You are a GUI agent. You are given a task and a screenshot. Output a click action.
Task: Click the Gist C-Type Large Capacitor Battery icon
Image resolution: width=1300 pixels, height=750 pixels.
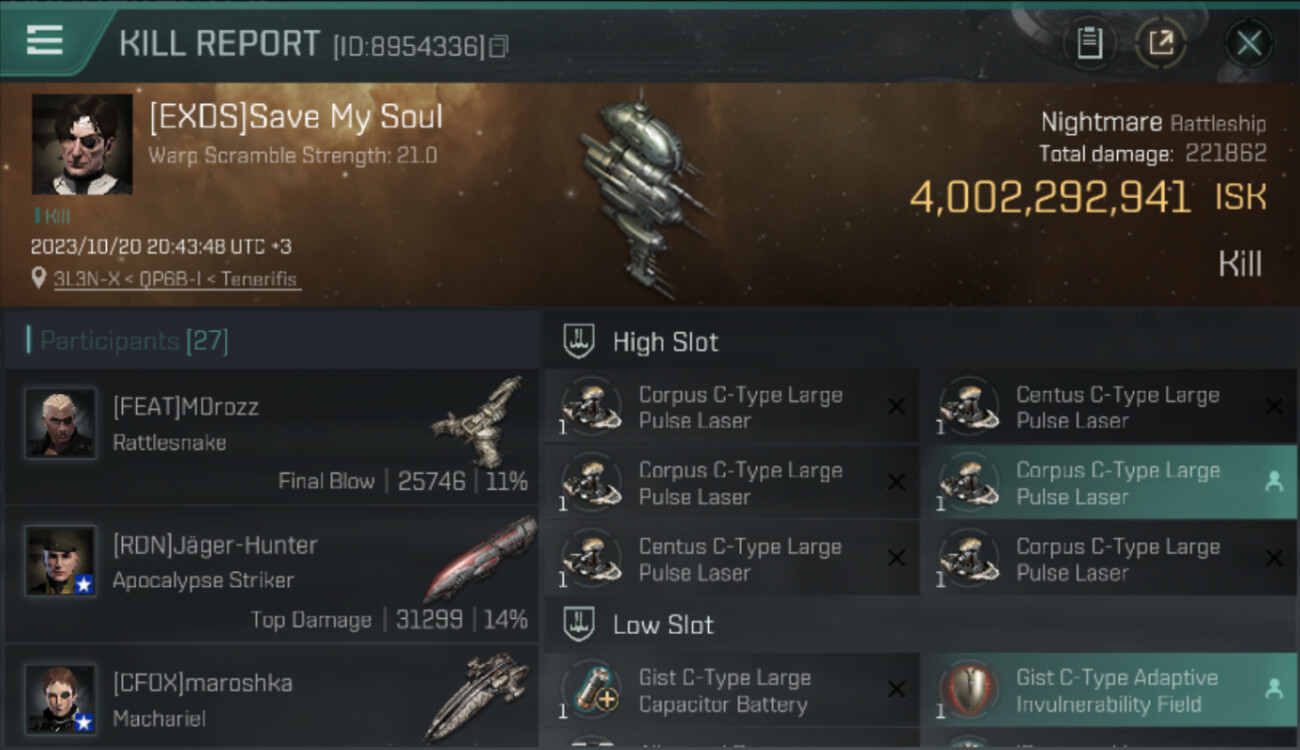click(591, 690)
